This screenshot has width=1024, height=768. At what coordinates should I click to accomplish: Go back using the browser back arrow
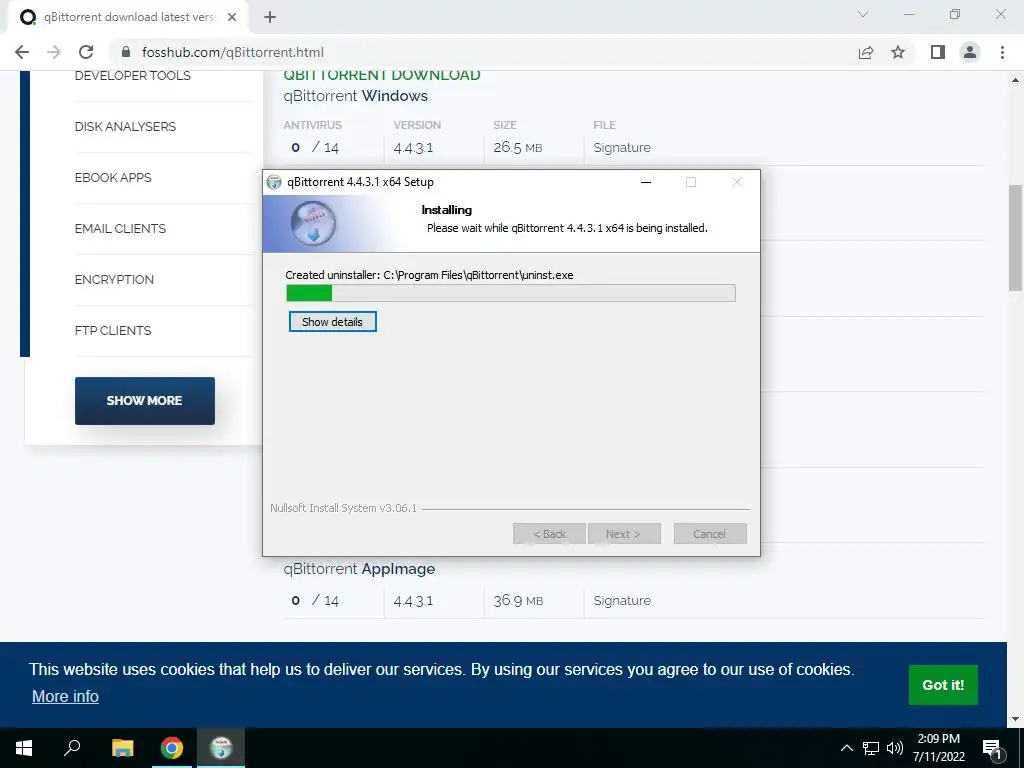point(22,52)
